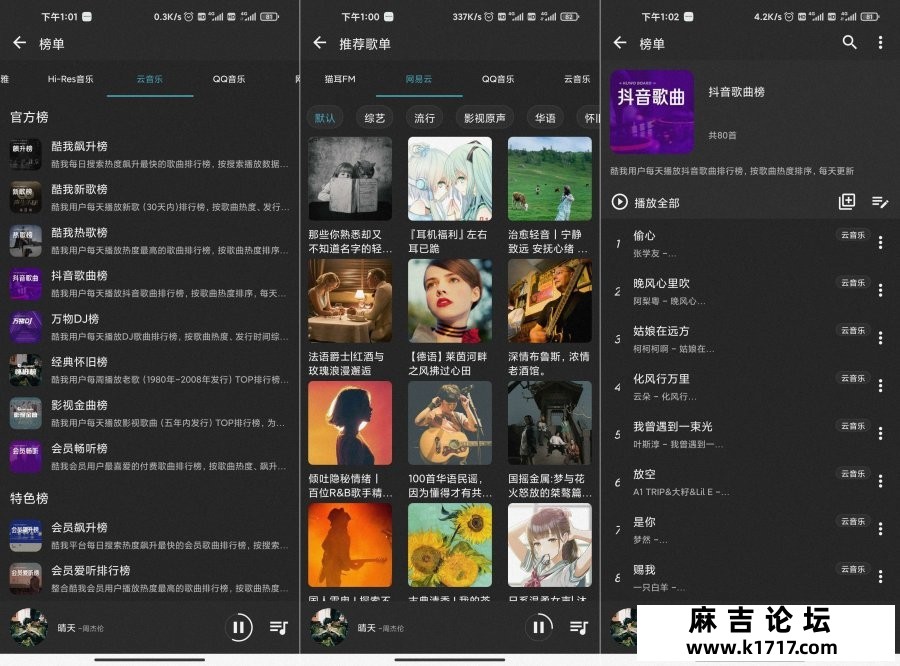Image resolution: width=900 pixels, height=666 pixels.
Task: Select the 网易云 tab
Action: (419, 79)
